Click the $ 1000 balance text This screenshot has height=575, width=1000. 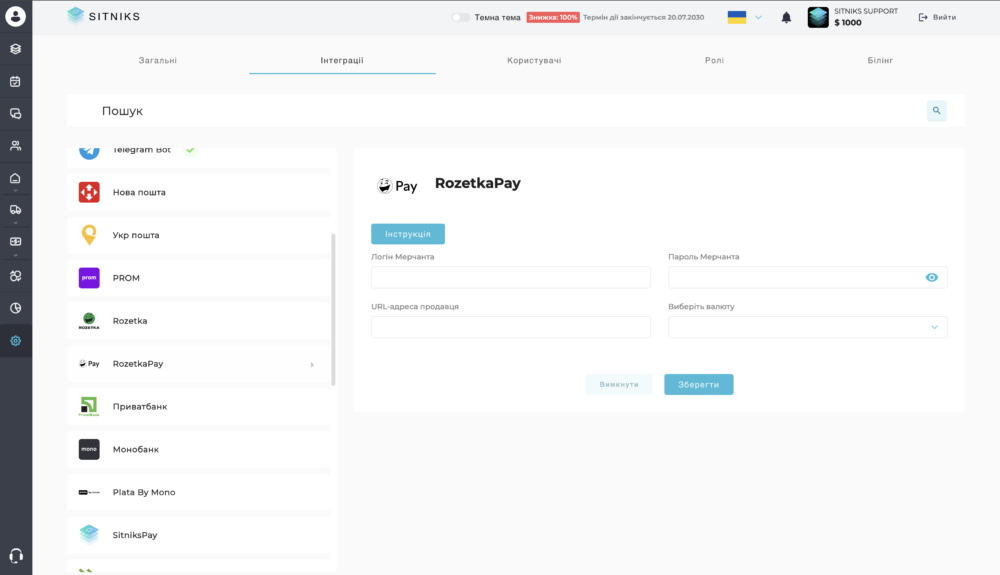coord(848,23)
